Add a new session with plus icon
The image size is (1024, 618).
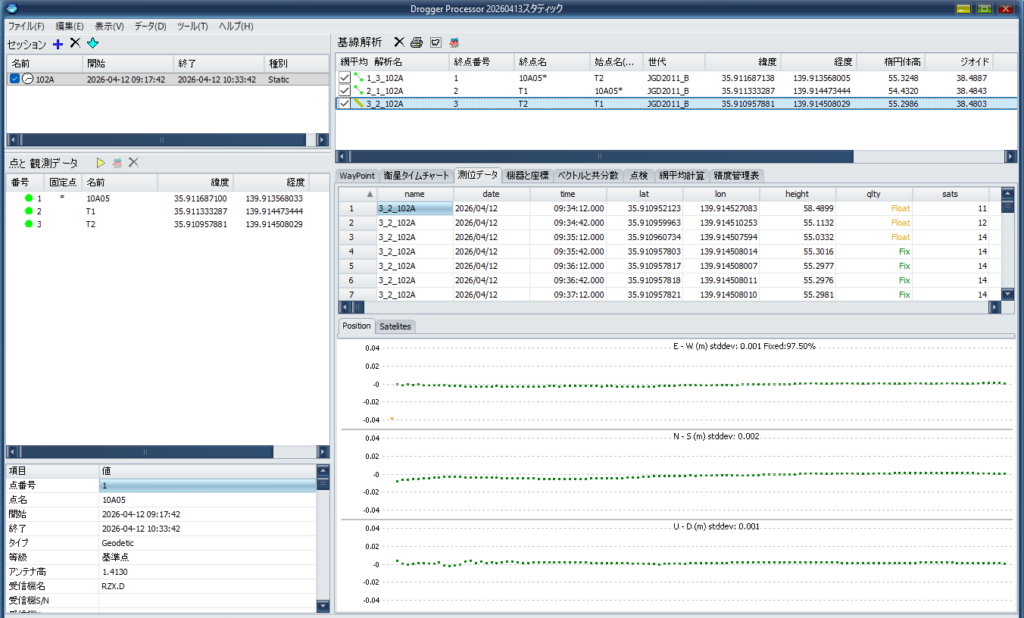[x=58, y=44]
